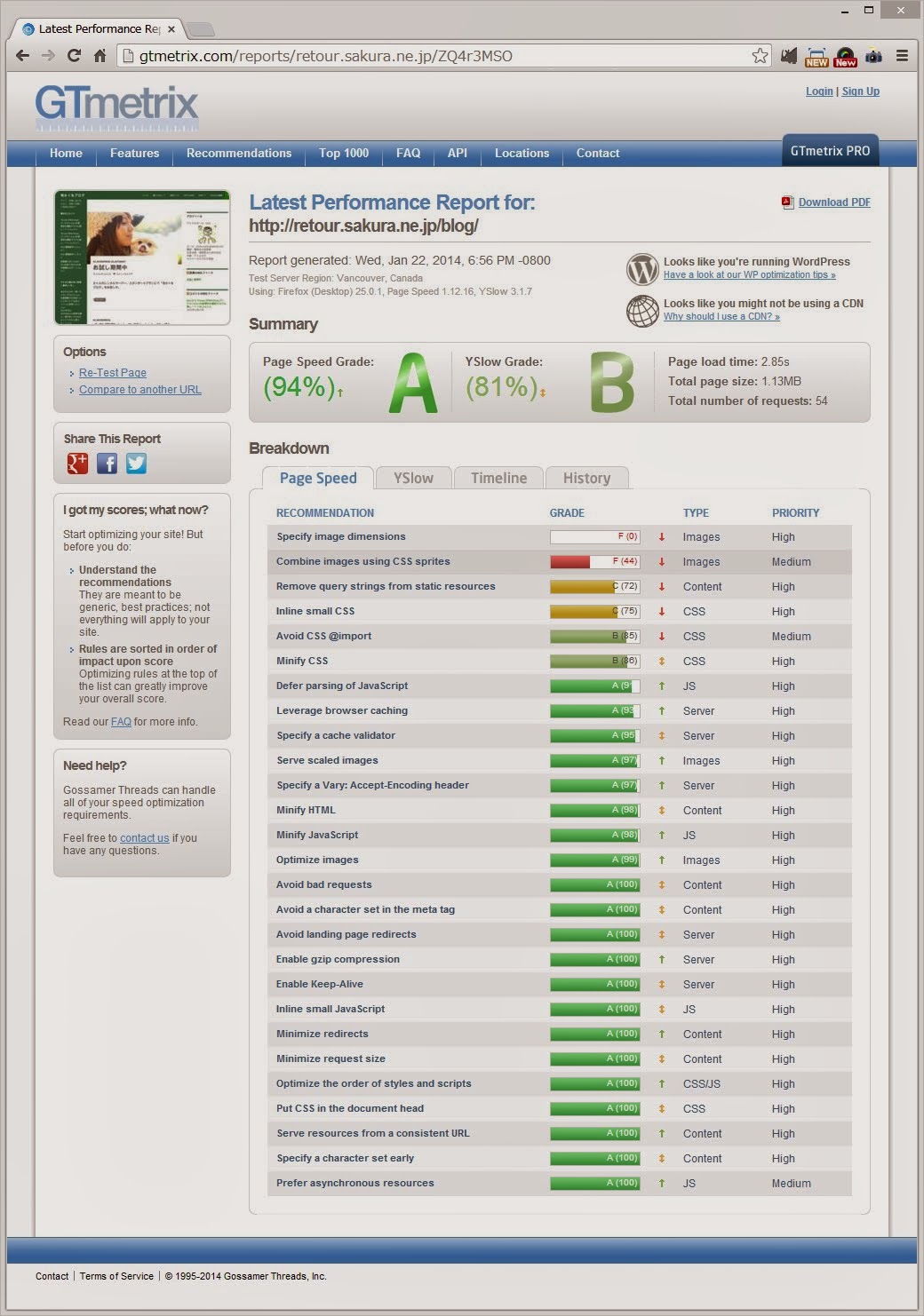Click the GRADE column header

[x=567, y=513]
